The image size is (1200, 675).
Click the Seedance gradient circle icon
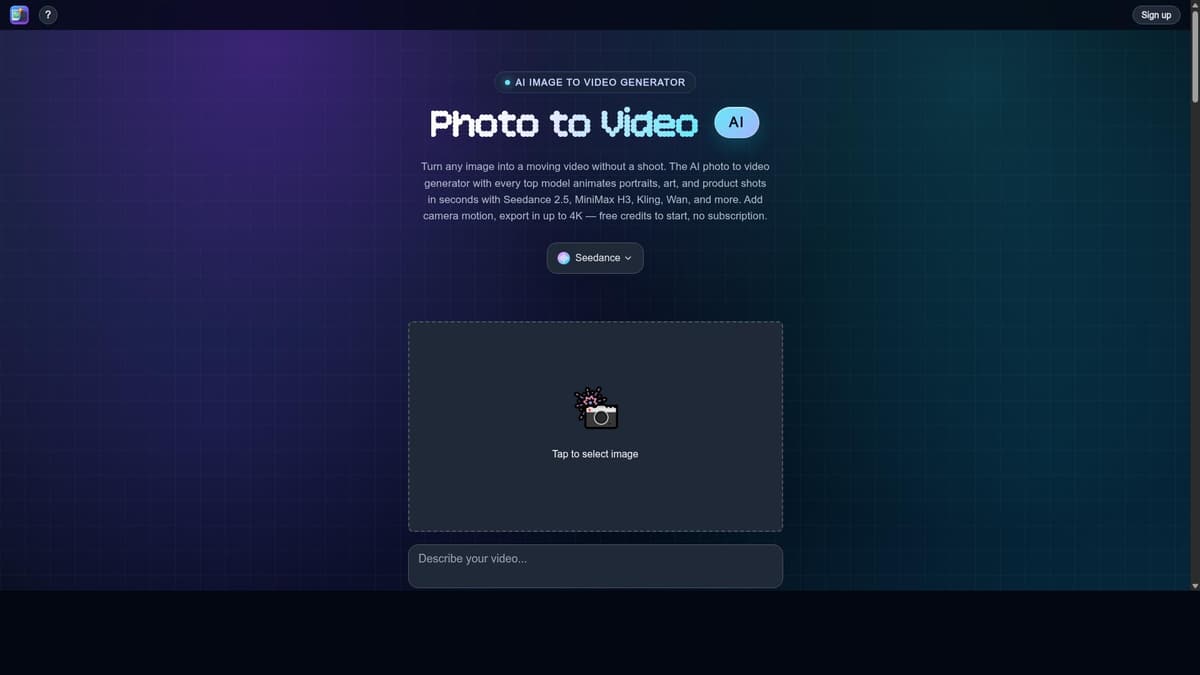[564, 258]
